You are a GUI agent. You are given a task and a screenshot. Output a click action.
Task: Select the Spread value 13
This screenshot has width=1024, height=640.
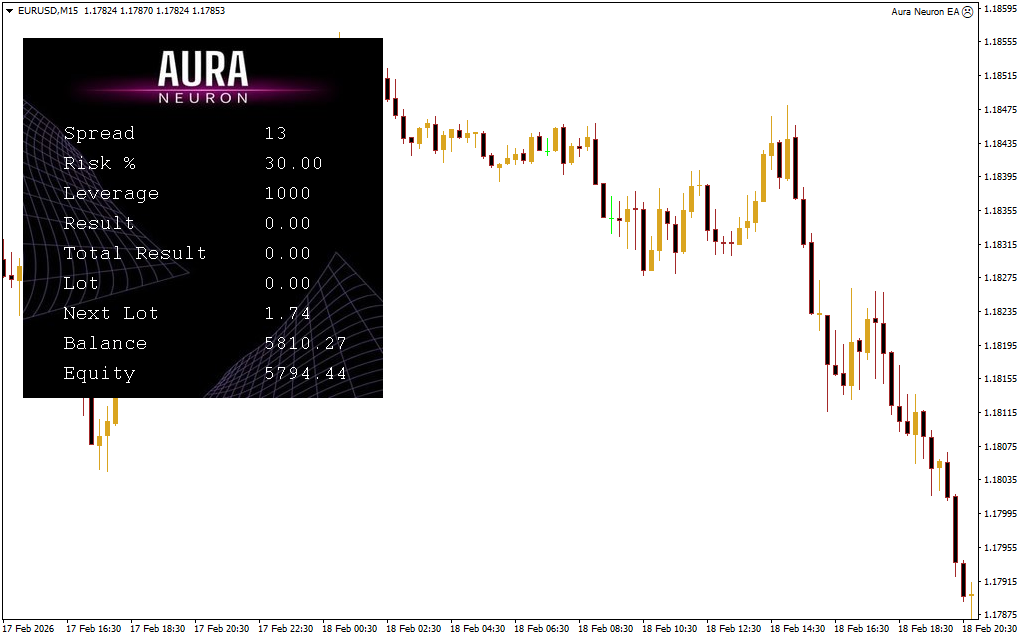(x=275, y=133)
